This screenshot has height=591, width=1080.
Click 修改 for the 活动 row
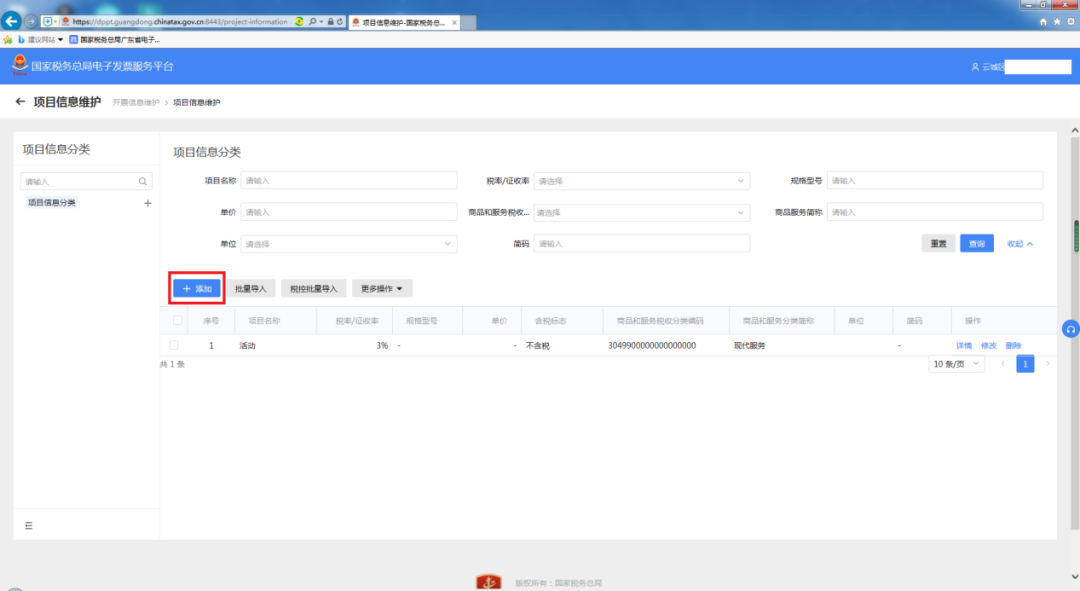988,346
